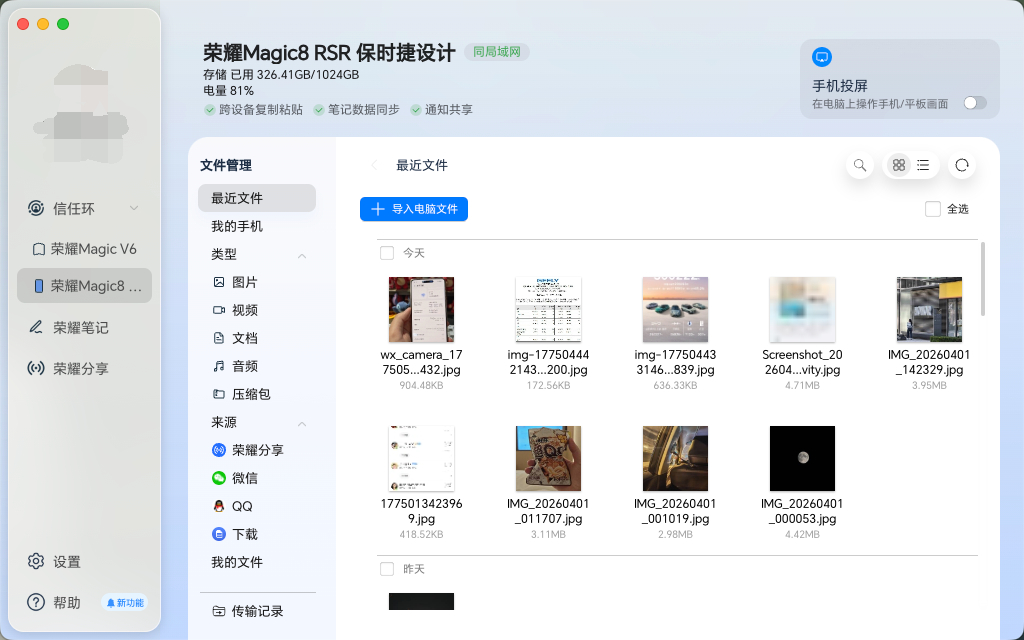Open the search icon above file list

tap(859, 165)
